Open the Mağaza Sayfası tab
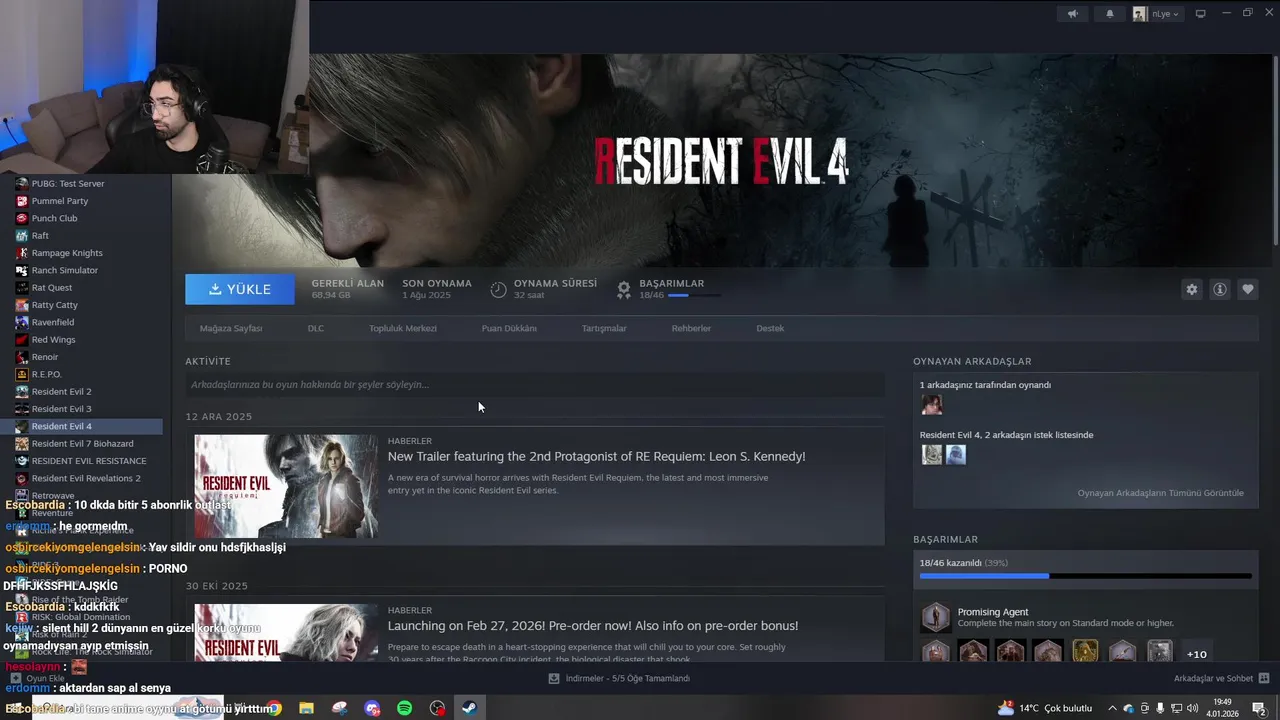This screenshot has height=720, width=1280. tap(231, 328)
